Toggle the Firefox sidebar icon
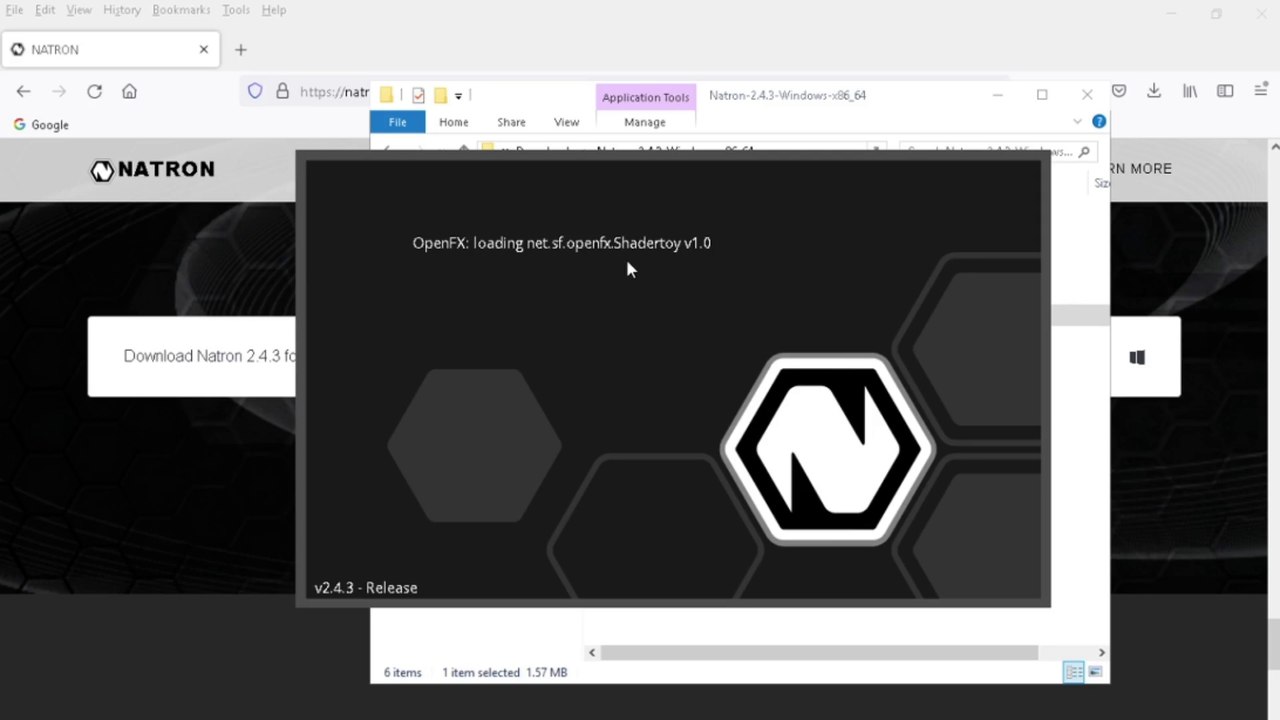This screenshot has width=1280, height=720. pos(1225,91)
